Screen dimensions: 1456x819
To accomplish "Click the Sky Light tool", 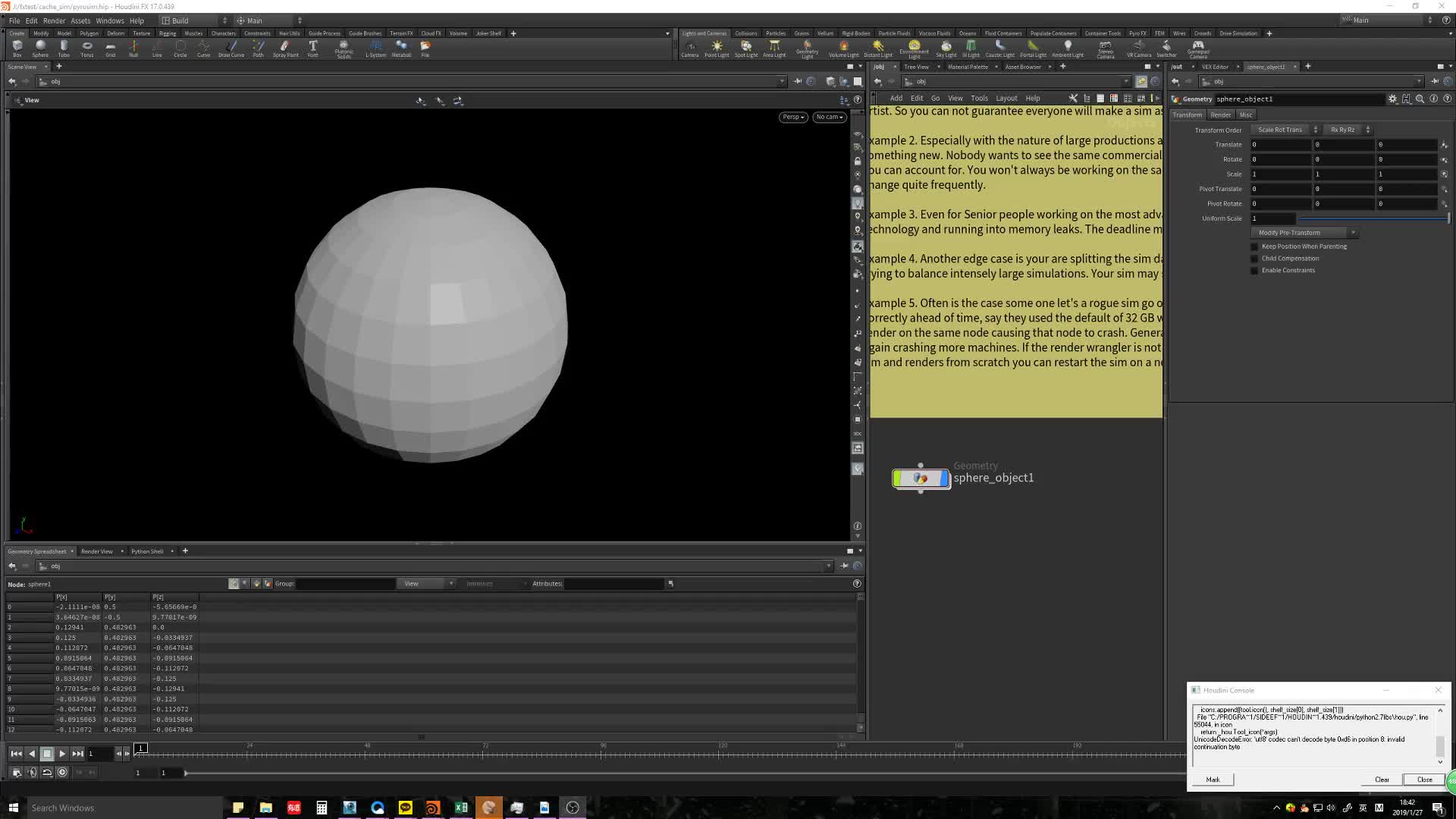I will point(946,49).
